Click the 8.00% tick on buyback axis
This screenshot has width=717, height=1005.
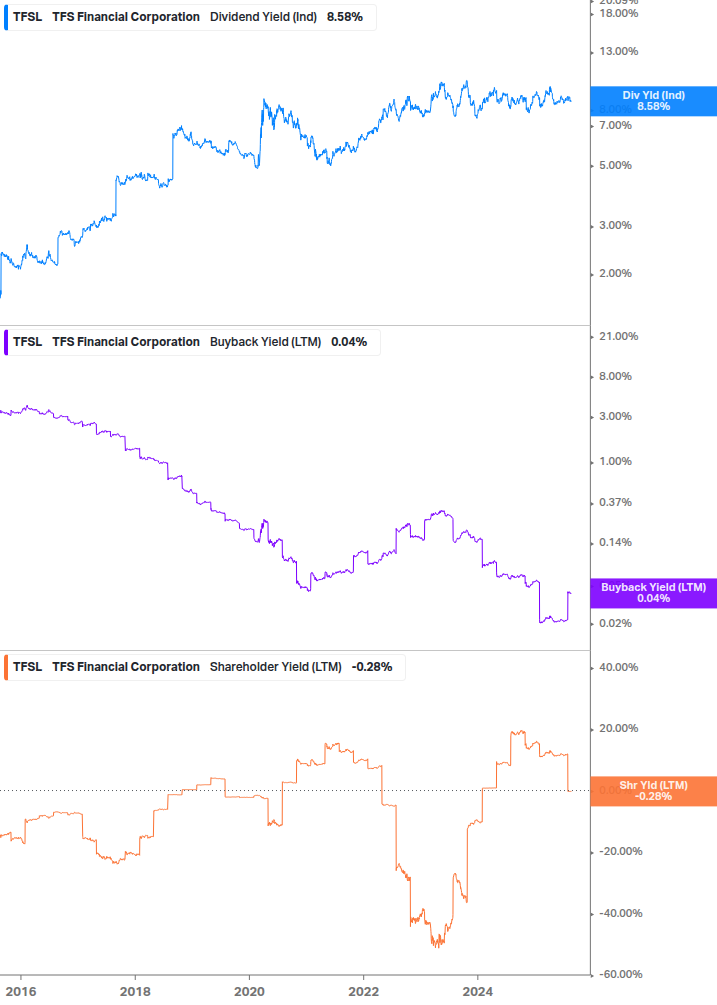(x=615, y=376)
